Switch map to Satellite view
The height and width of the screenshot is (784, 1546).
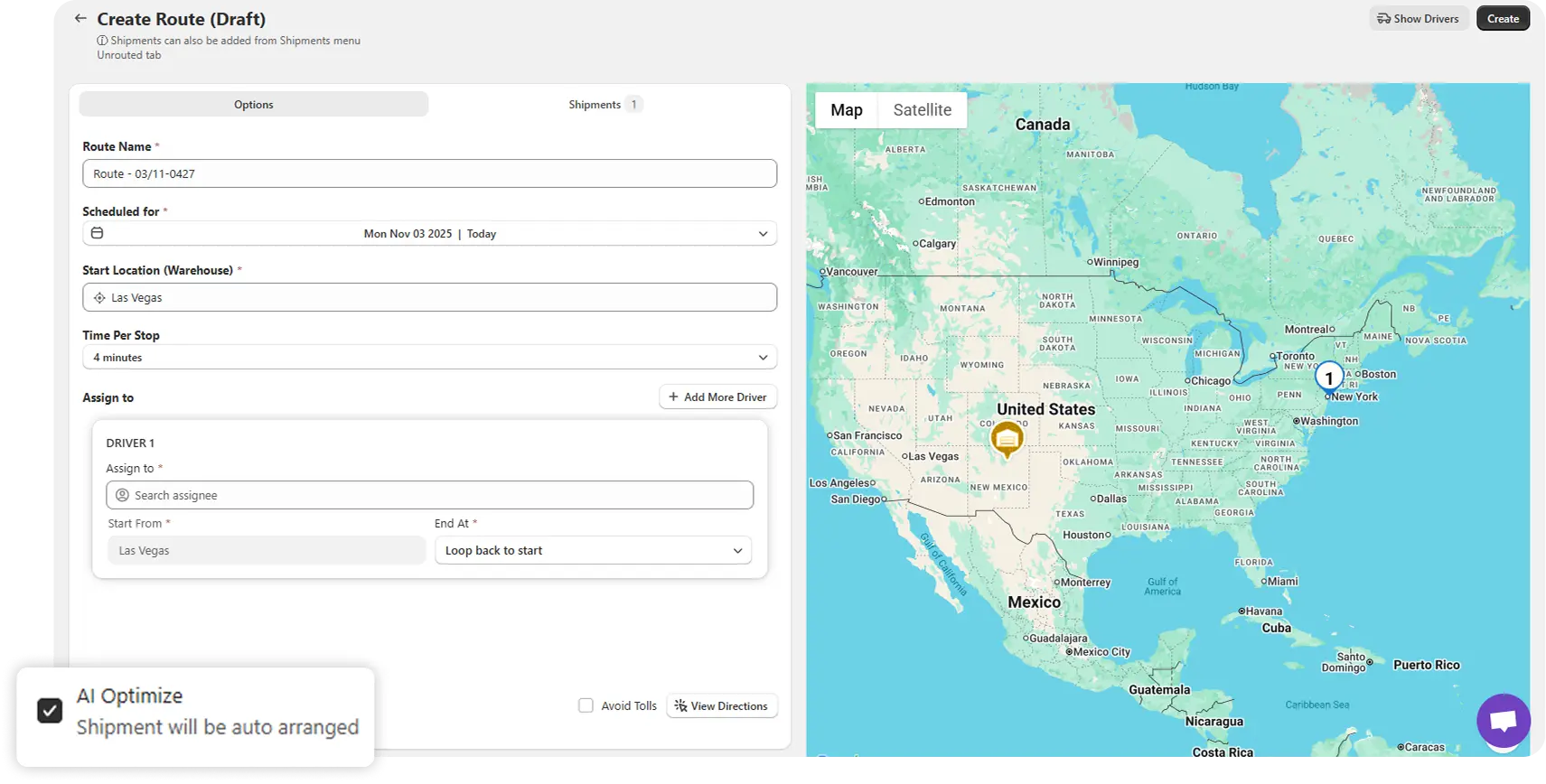(x=923, y=110)
